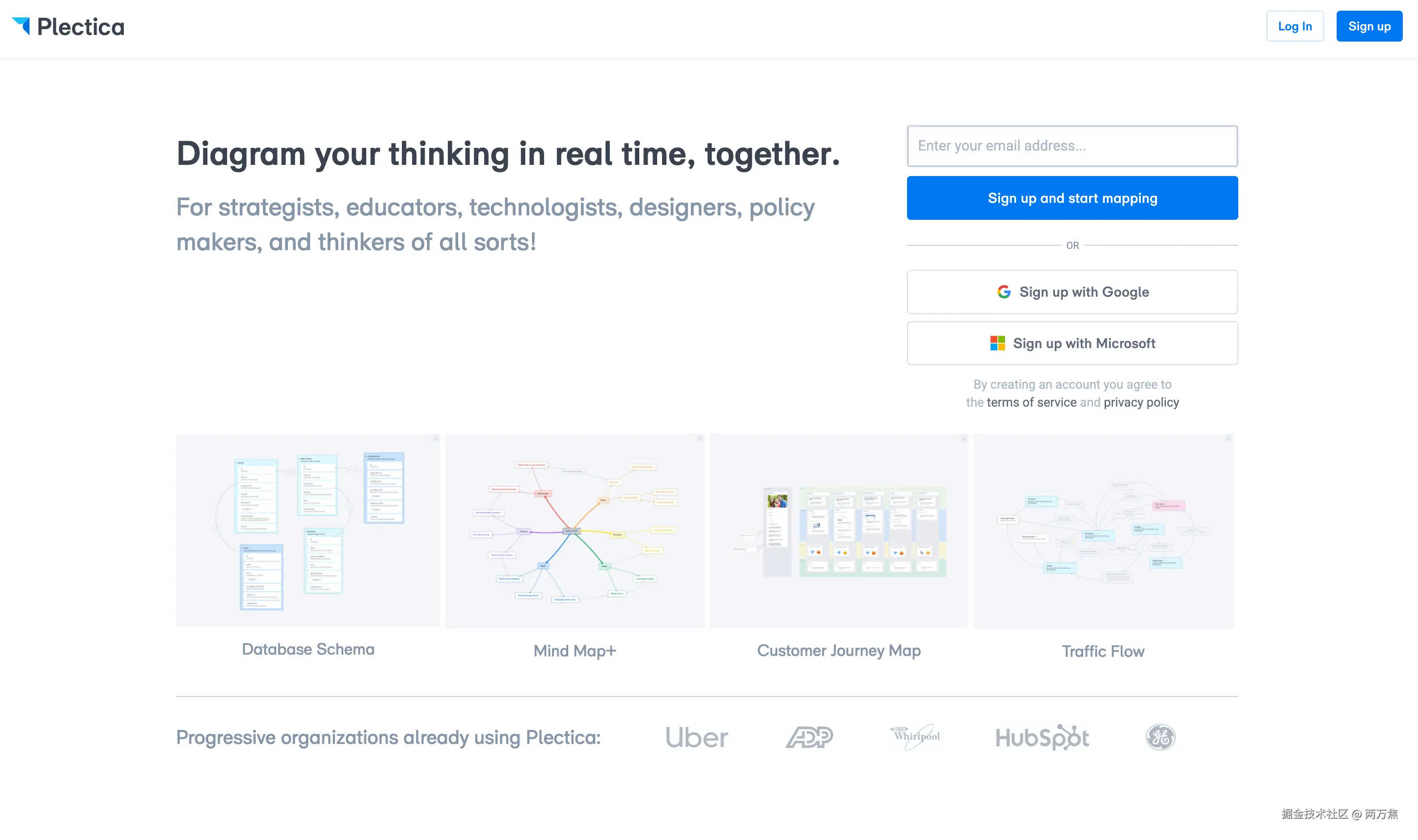
Task: Open the Mind Map+ preview thumbnail
Action: click(x=575, y=531)
